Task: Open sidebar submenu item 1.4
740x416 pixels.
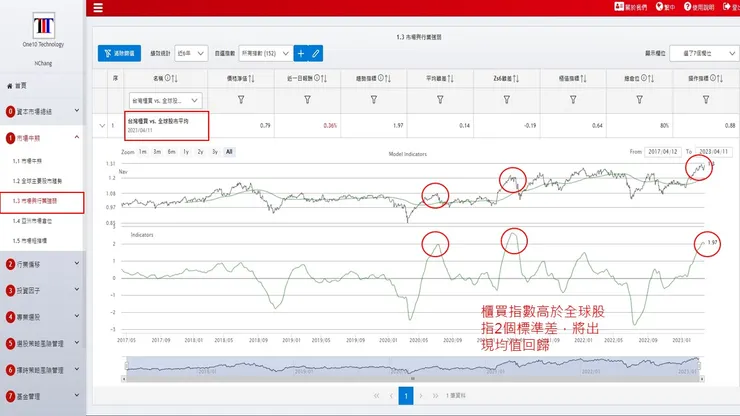Action: pyautogui.click(x=32, y=221)
